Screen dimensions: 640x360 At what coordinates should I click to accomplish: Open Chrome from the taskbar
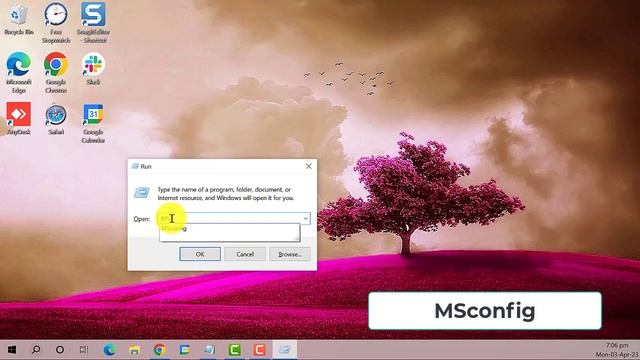pyautogui.click(x=160, y=350)
